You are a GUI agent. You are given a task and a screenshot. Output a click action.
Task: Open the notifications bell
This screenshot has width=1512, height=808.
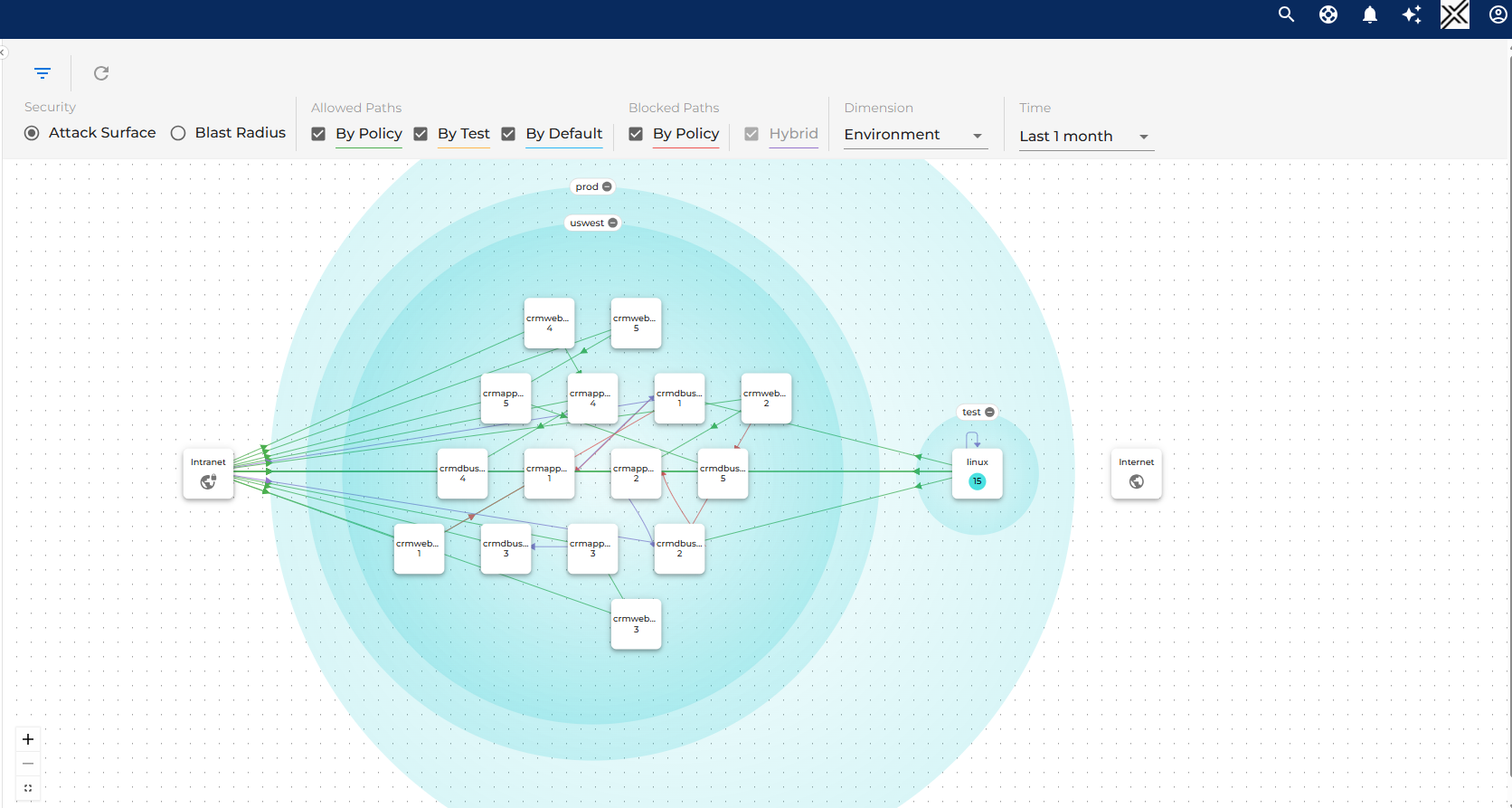1370,14
